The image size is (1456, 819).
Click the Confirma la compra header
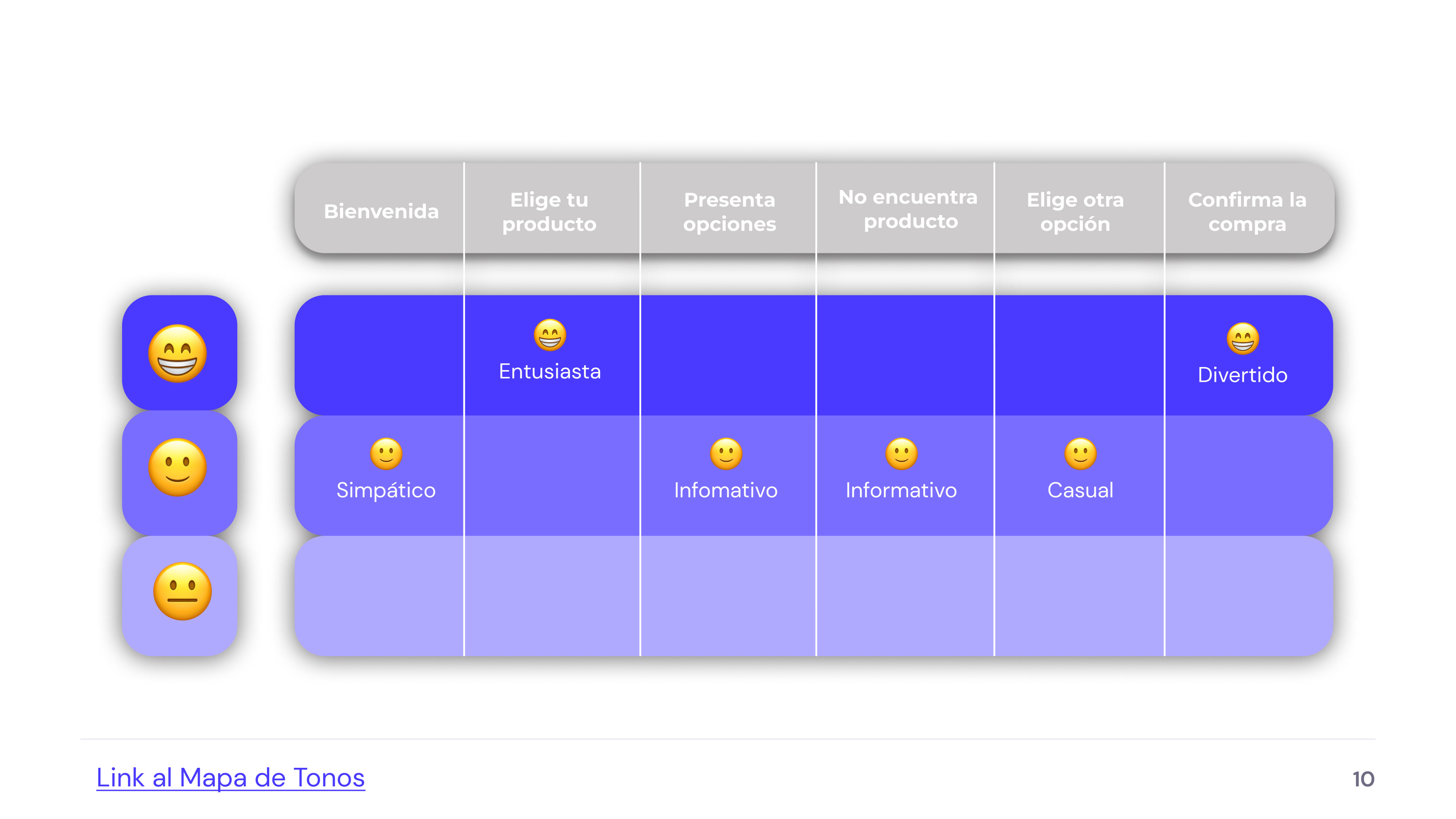pyautogui.click(x=1247, y=212)
